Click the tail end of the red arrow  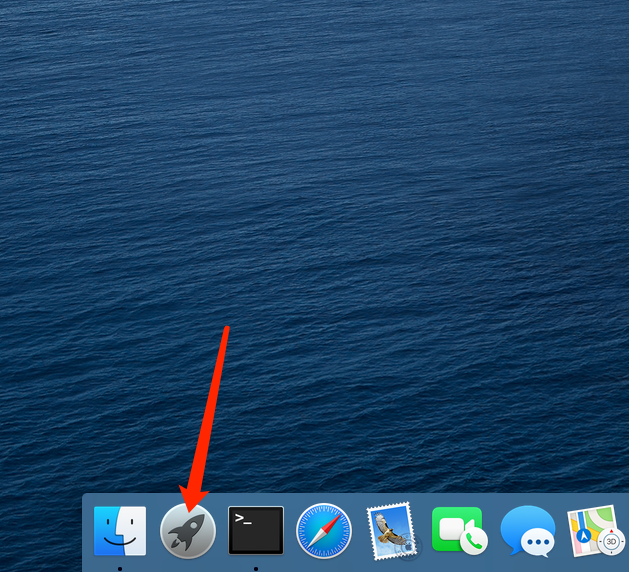coord(228,330)
